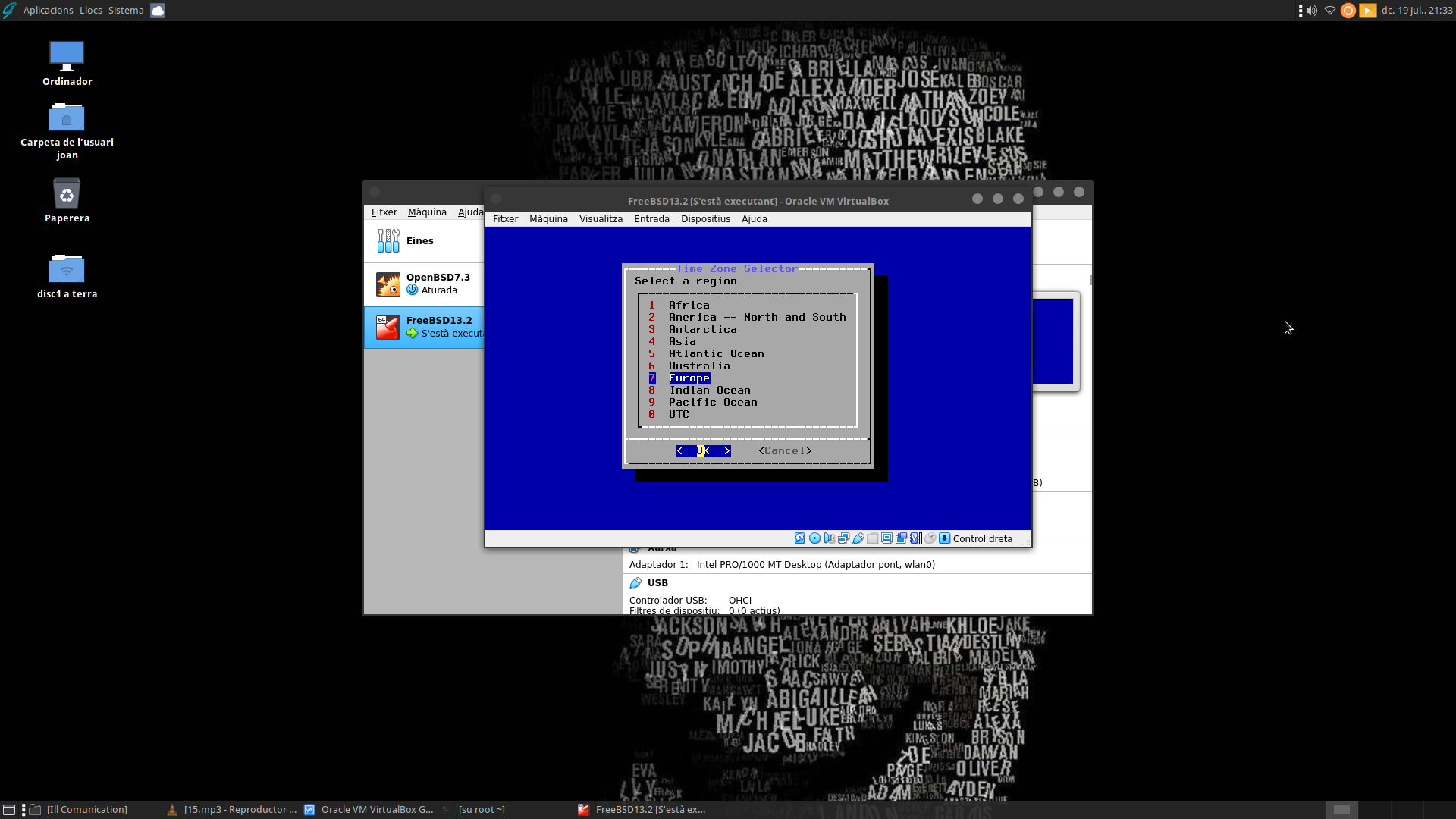The image size is (1456, 819).
Task: Click the date and time clock
Action: pos(1417,11)
